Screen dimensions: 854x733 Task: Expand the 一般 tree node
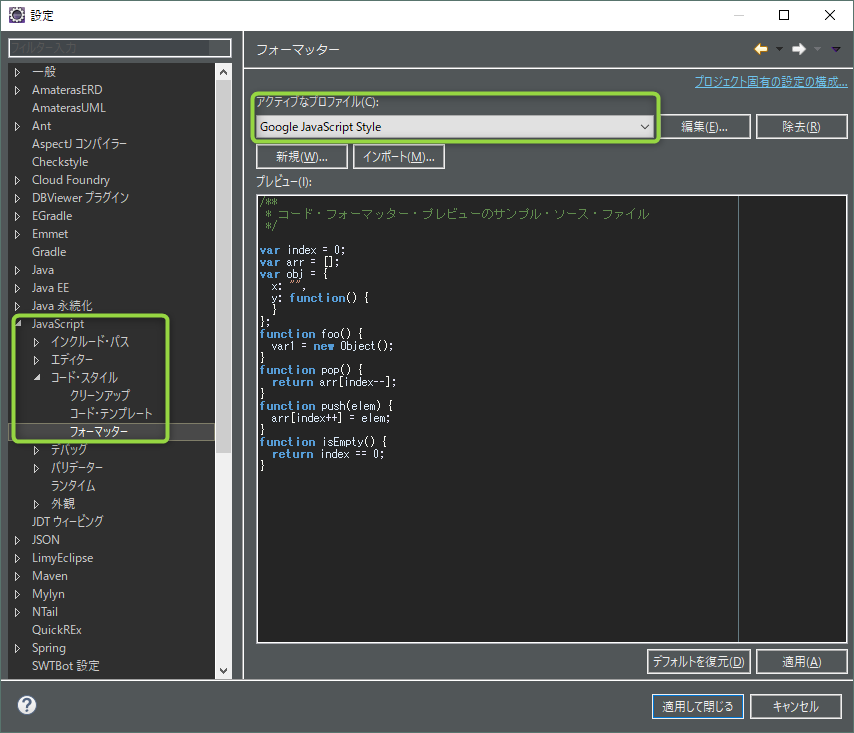pyautogui.click(x=17, y=72)
